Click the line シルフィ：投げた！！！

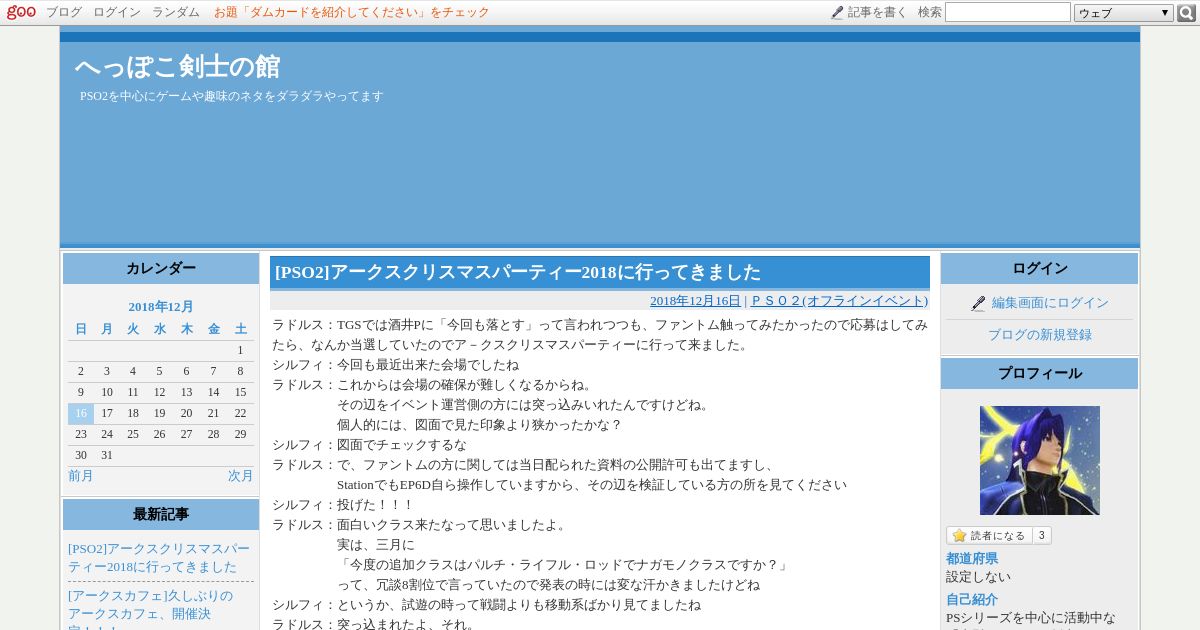[x=343, y=505]
